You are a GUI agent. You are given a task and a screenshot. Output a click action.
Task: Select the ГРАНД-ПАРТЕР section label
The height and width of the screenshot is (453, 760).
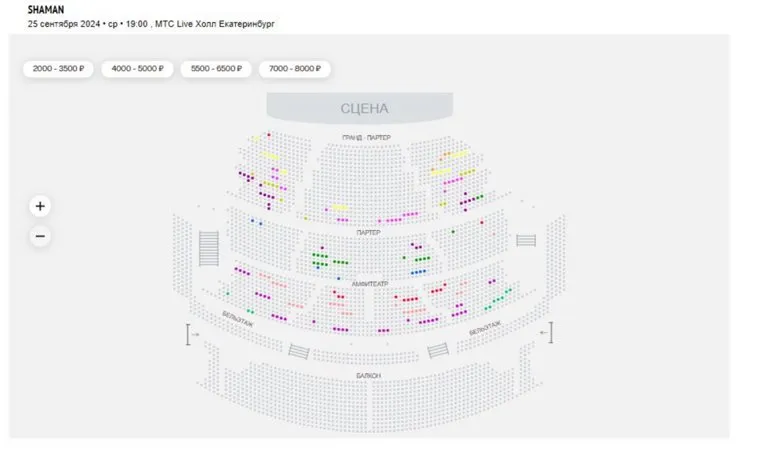coord(366,137)
